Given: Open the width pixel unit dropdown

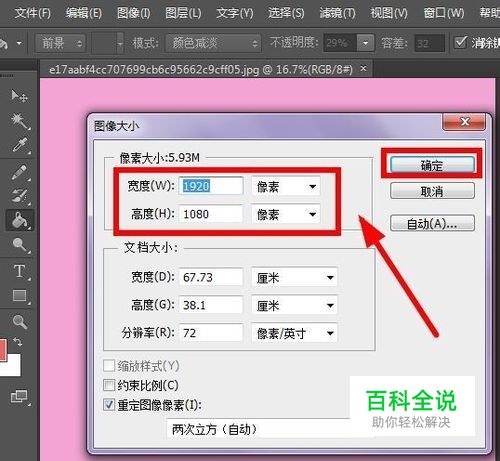Looking at the screenshot, I should click(x=286, y=186).
